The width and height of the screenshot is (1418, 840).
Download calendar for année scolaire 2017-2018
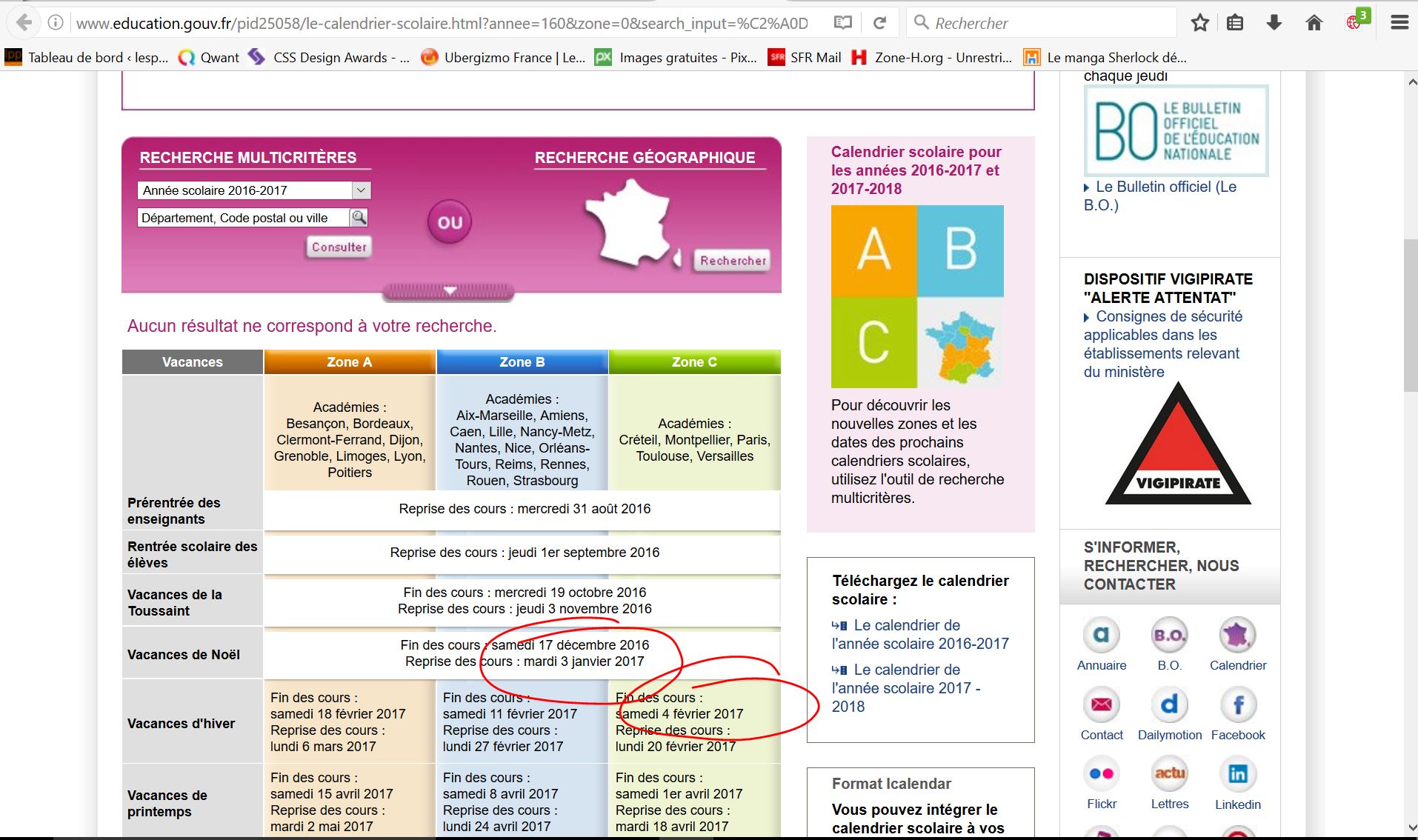(906, 687)
